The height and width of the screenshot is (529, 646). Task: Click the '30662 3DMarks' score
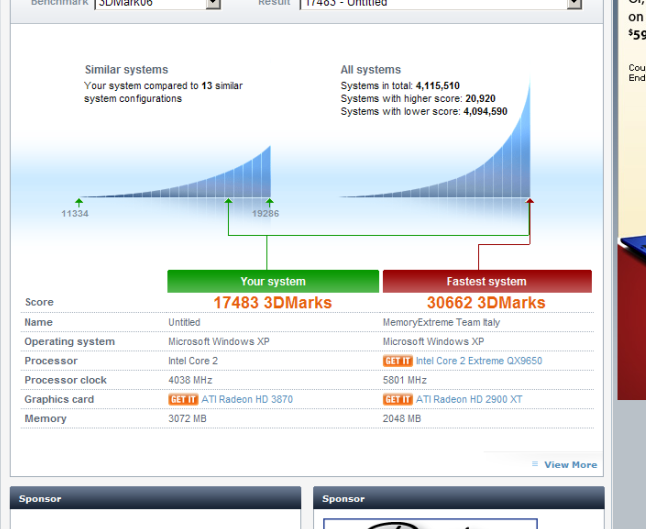coord(486,303)
